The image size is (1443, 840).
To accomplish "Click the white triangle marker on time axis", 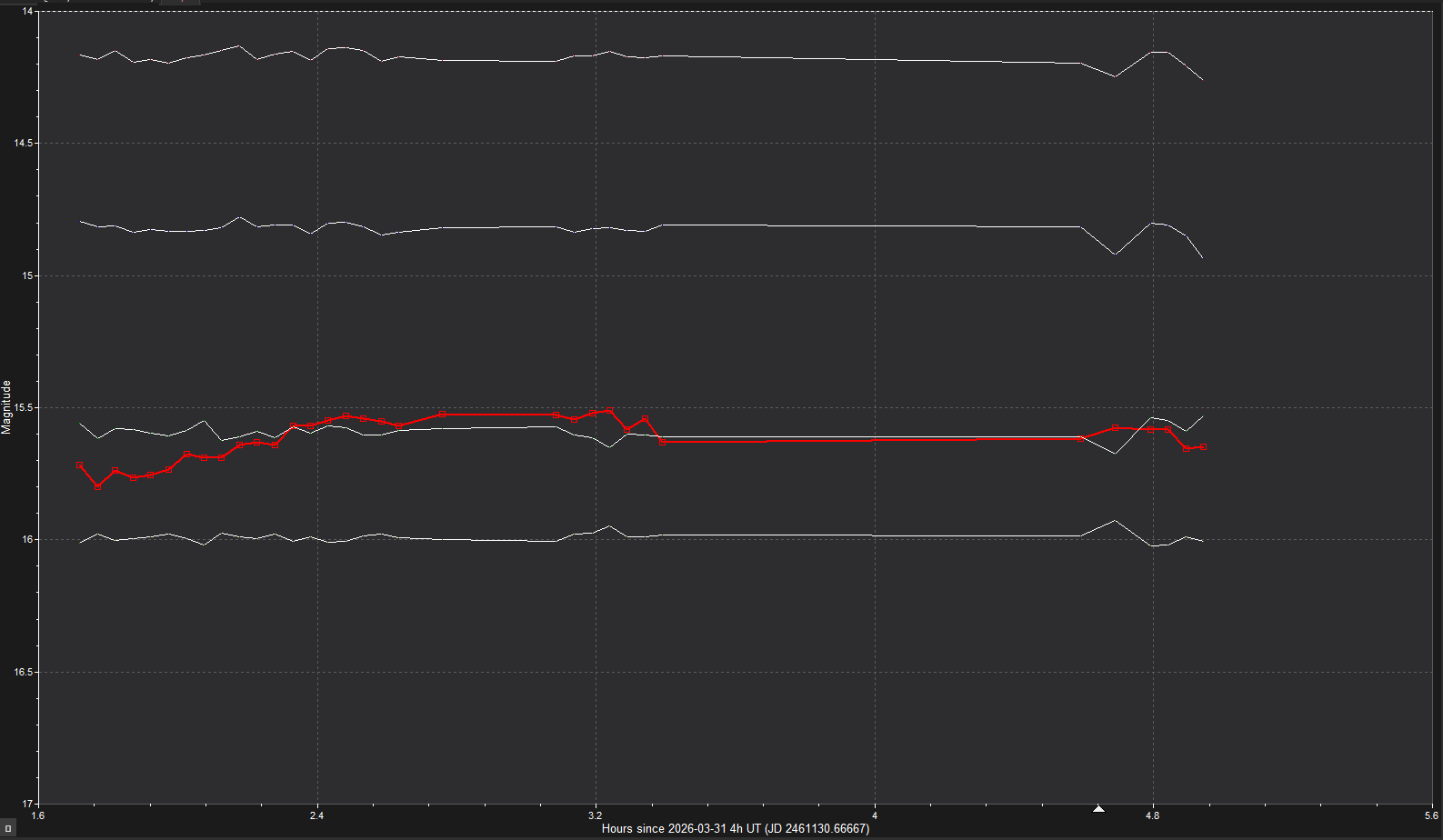I will pos(1098,808).
